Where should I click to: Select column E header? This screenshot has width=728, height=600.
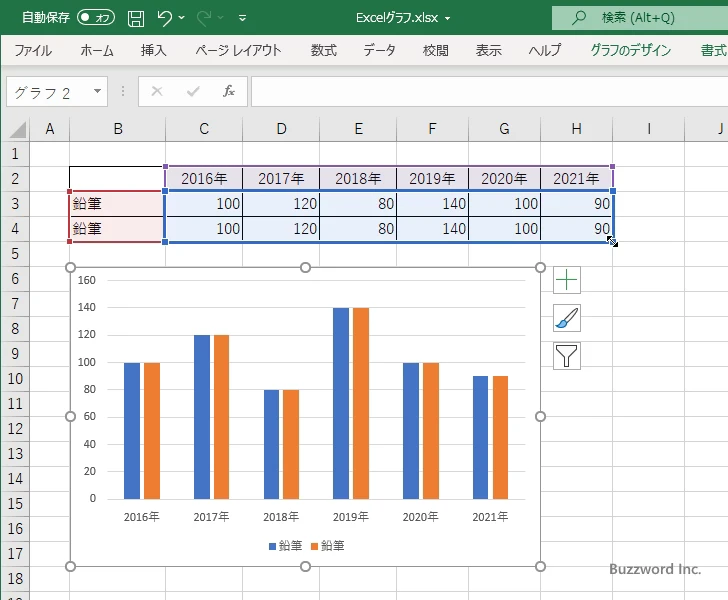click(x=358, y=129)
